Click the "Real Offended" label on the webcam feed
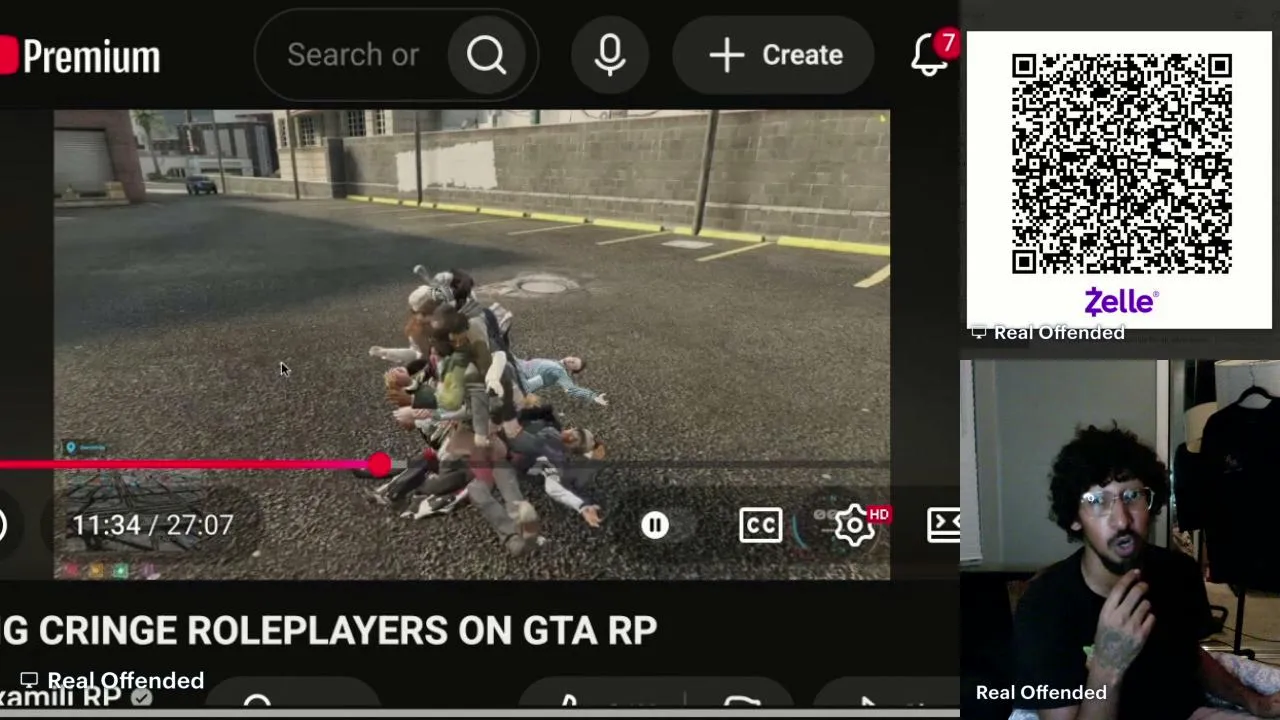This screenshot has width=1280, height=720. [1041, 692]
